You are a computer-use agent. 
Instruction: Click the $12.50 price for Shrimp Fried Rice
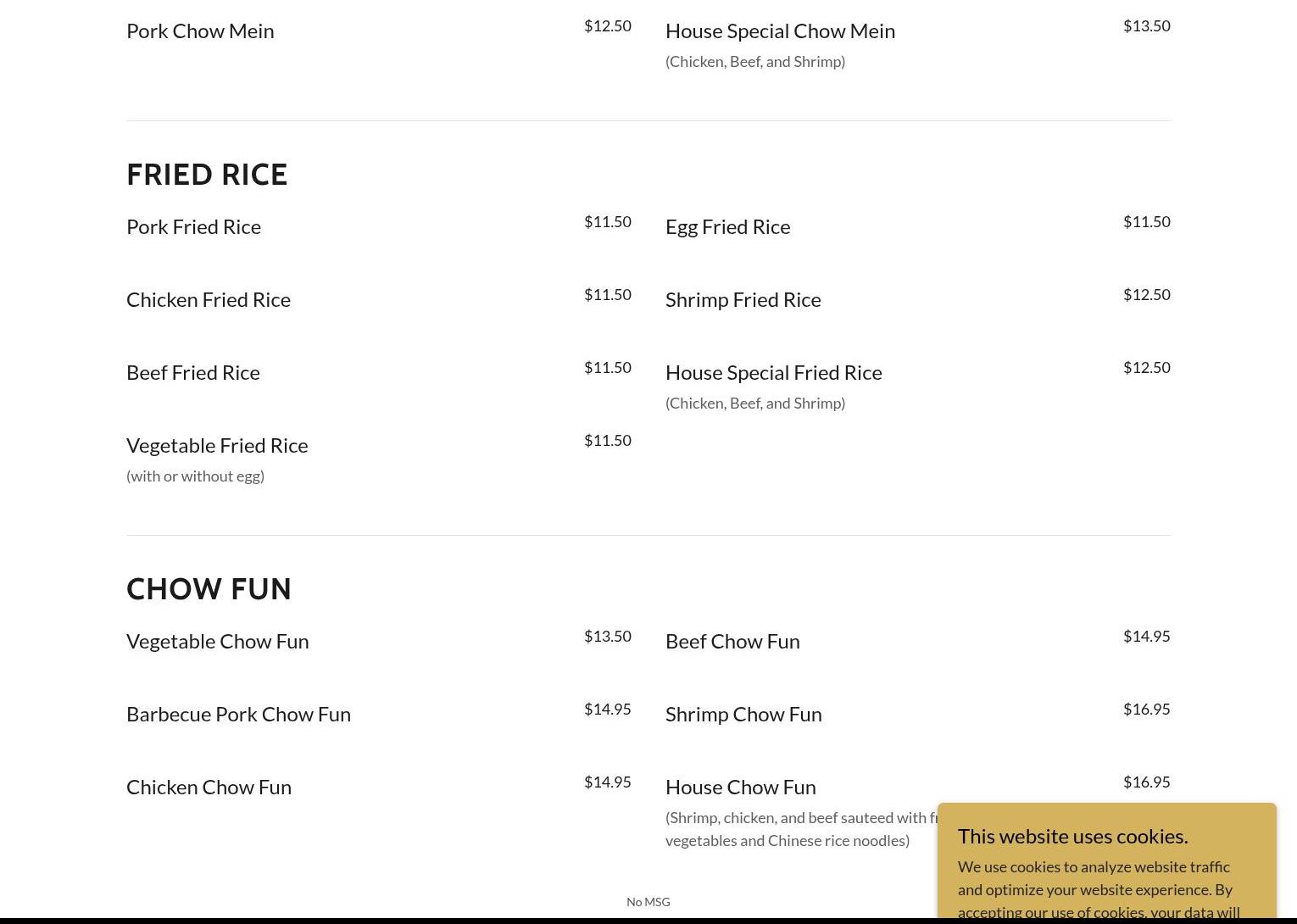(1147, 294)
